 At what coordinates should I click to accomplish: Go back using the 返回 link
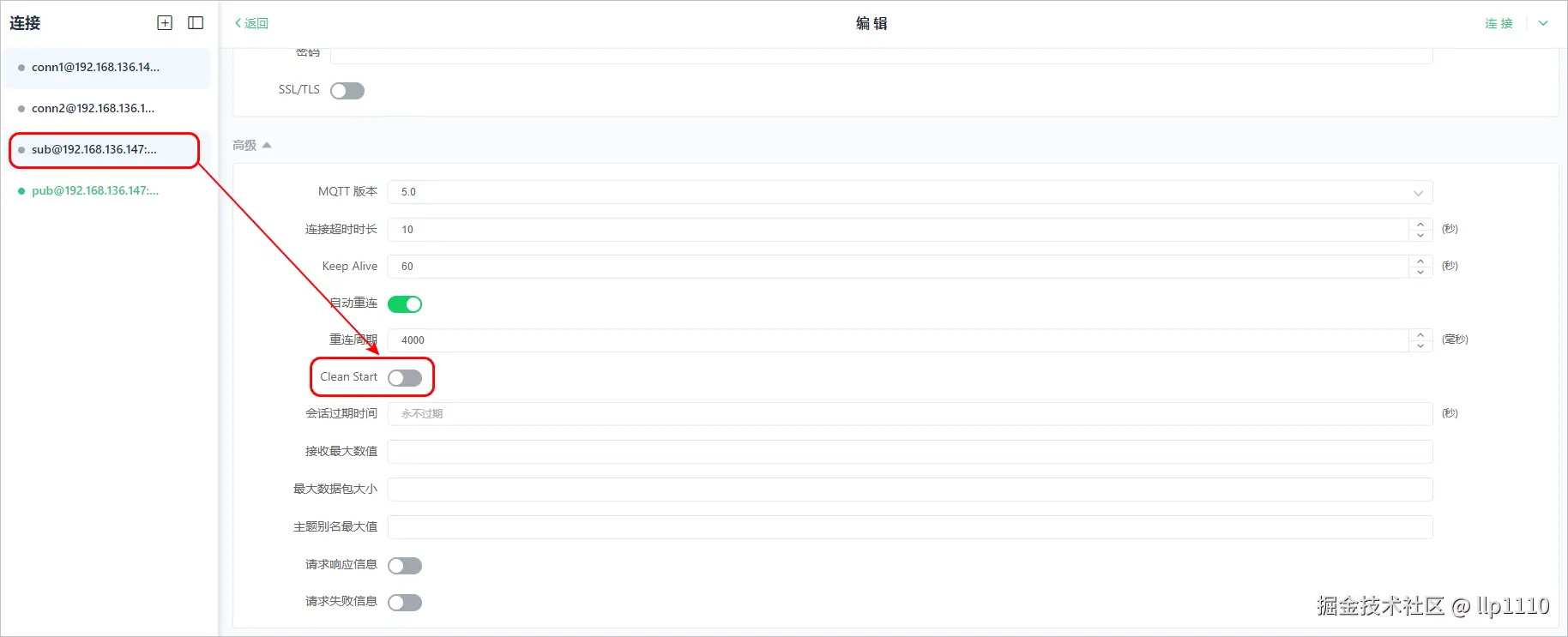[x=251, y=23]
